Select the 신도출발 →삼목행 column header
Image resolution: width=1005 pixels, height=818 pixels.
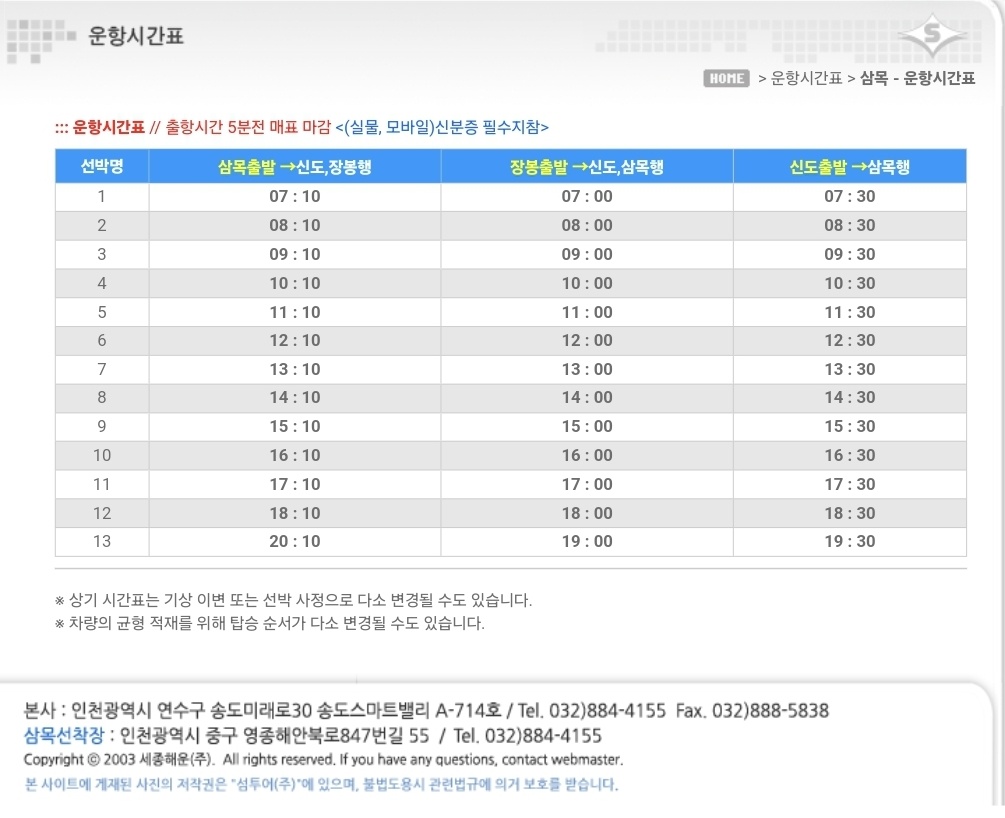[x=850, y=167]
